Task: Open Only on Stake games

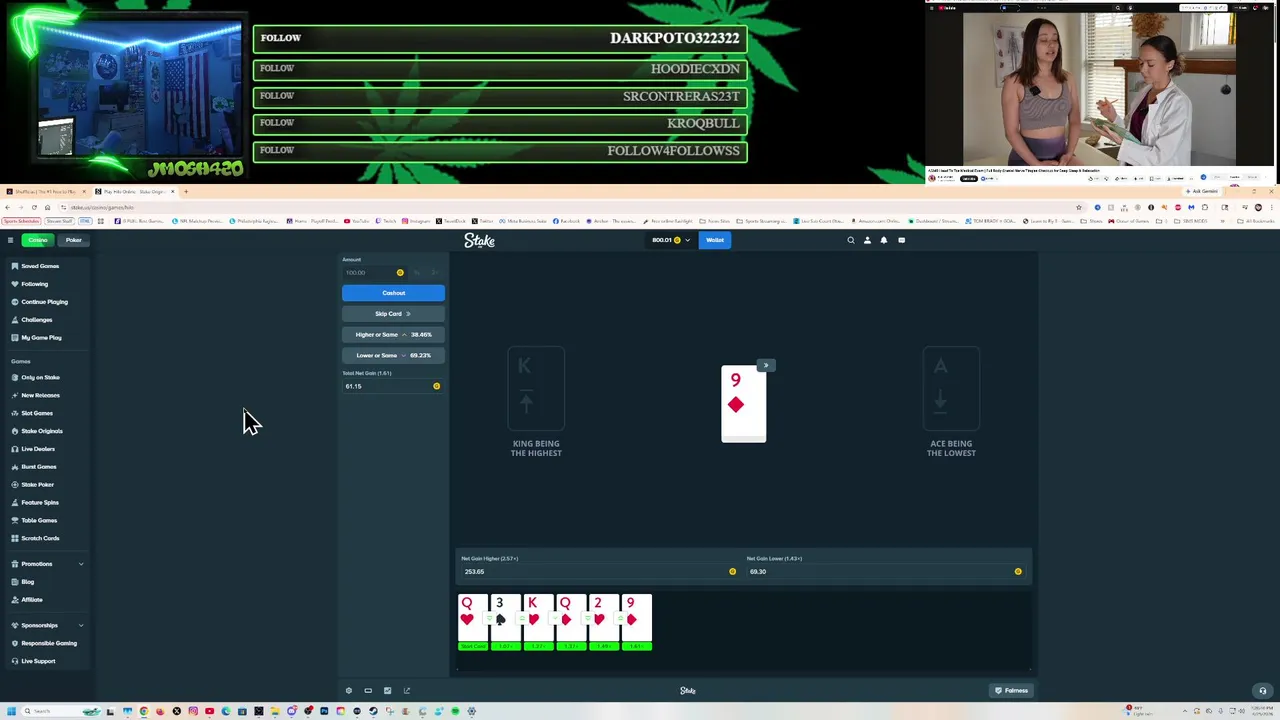Action: tap(40, 377)
